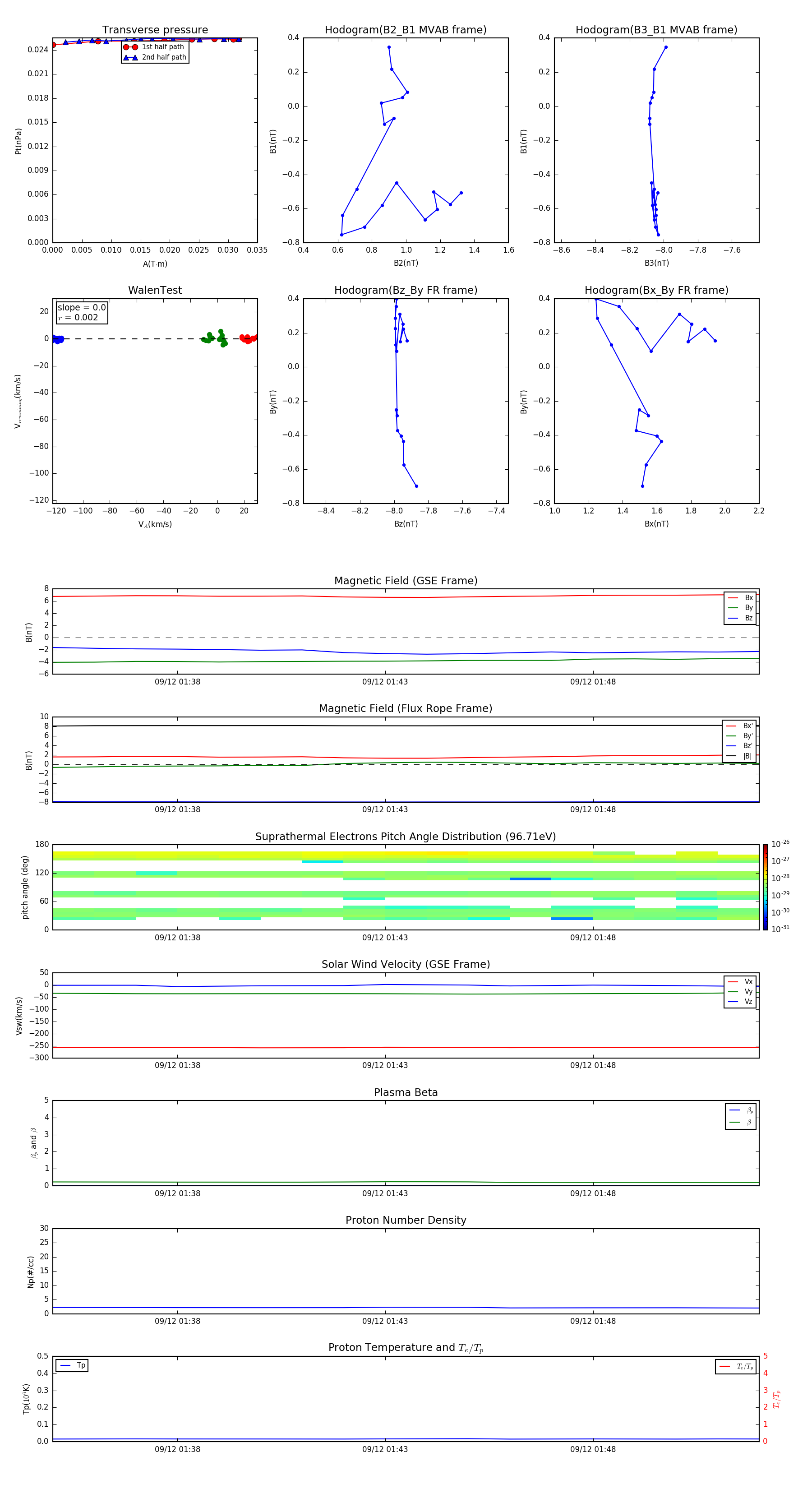
Task: Click the green cluster in WalenTest plot
Action: pyautogui.click(x=215, y=338)
